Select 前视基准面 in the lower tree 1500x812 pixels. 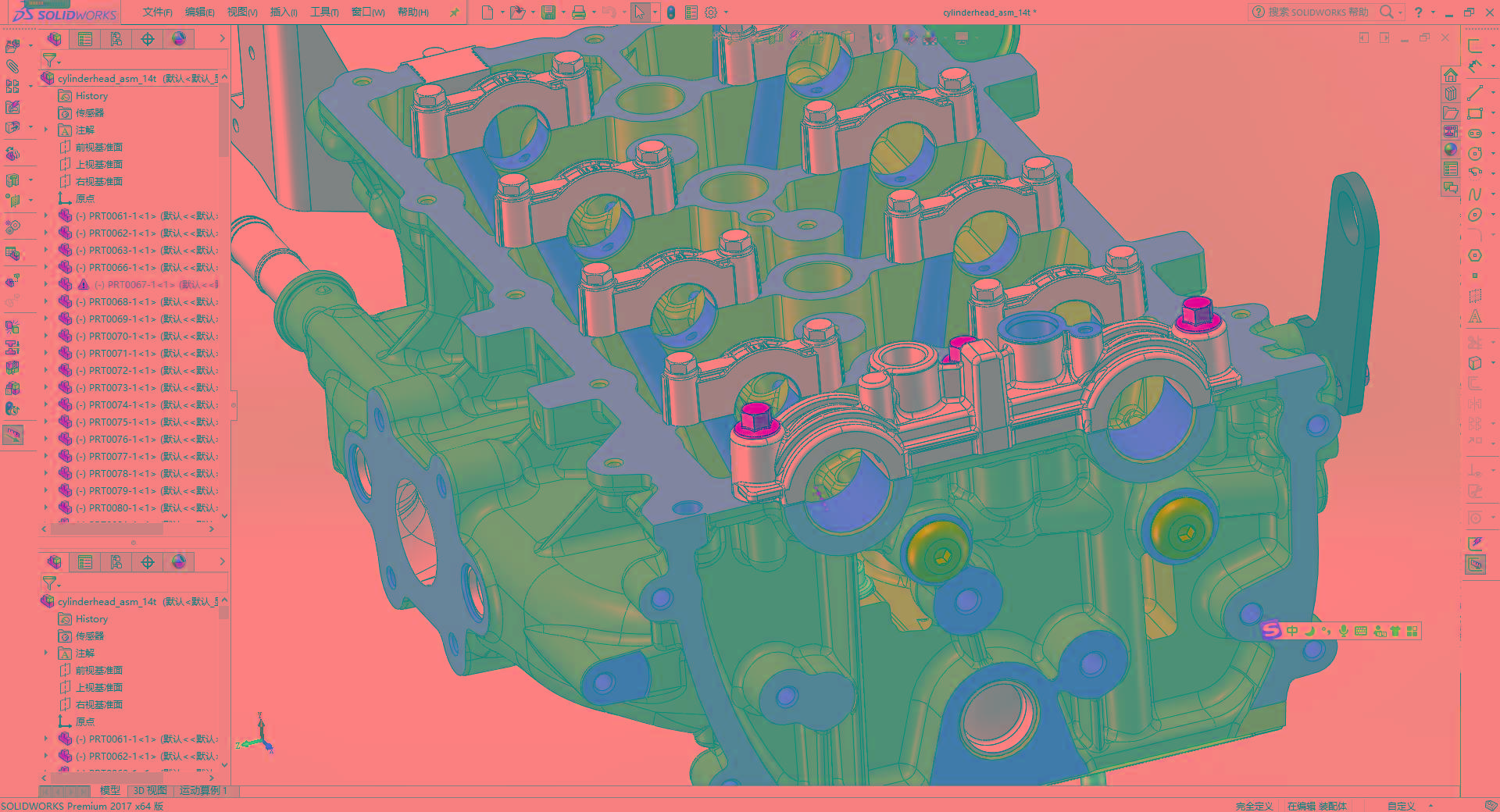98,670
